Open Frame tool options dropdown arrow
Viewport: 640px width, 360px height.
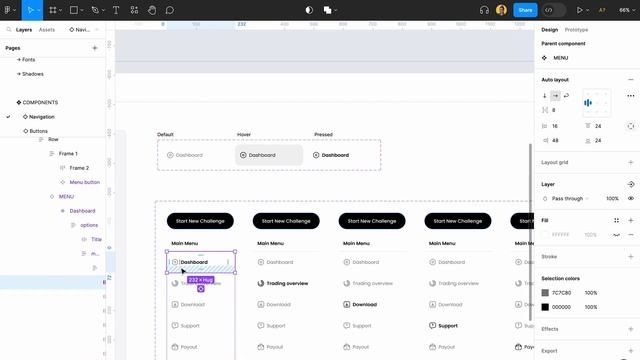60,10
